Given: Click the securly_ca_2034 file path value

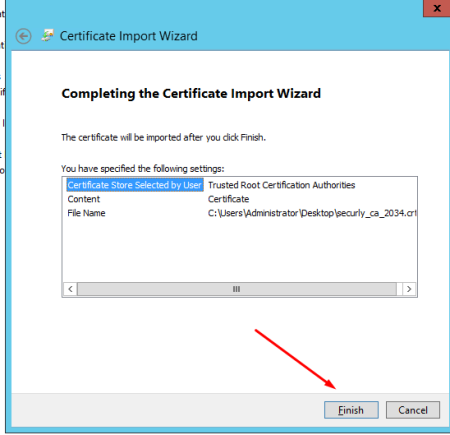Looking at the screenshot, I should pos(312,213).
